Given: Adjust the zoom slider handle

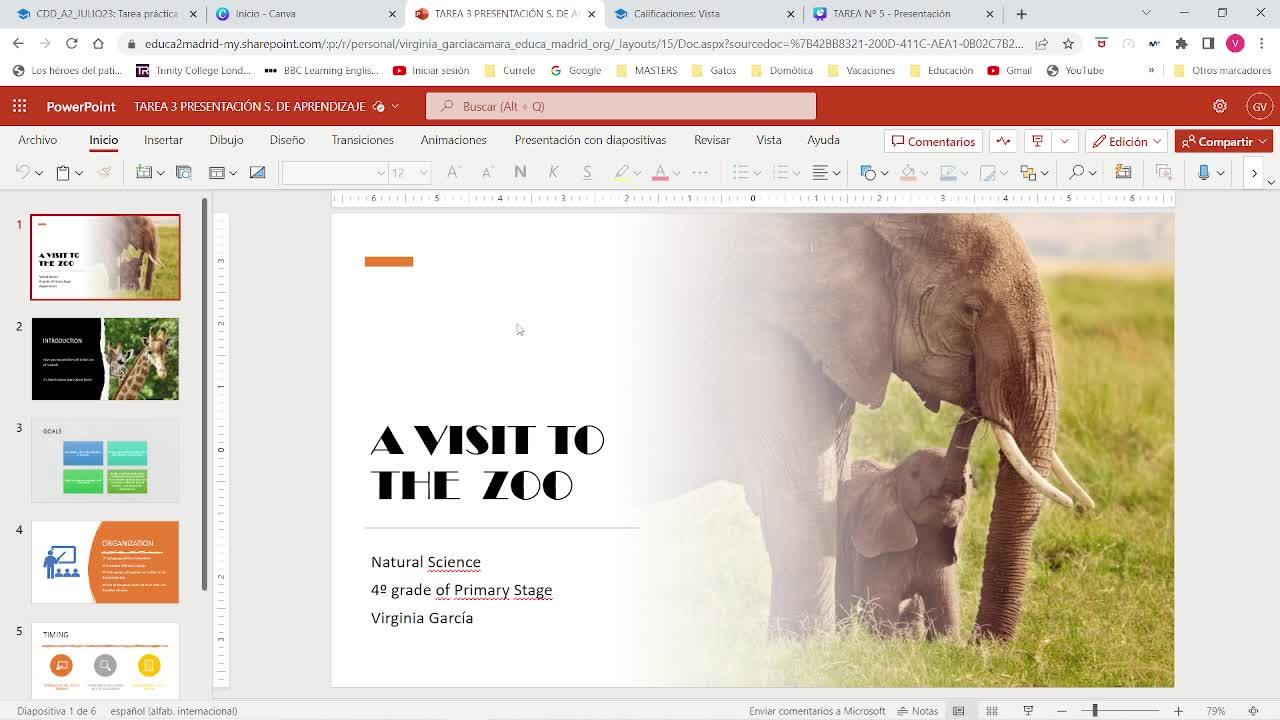Looking at the screenshot, I should coord(1095,711).
